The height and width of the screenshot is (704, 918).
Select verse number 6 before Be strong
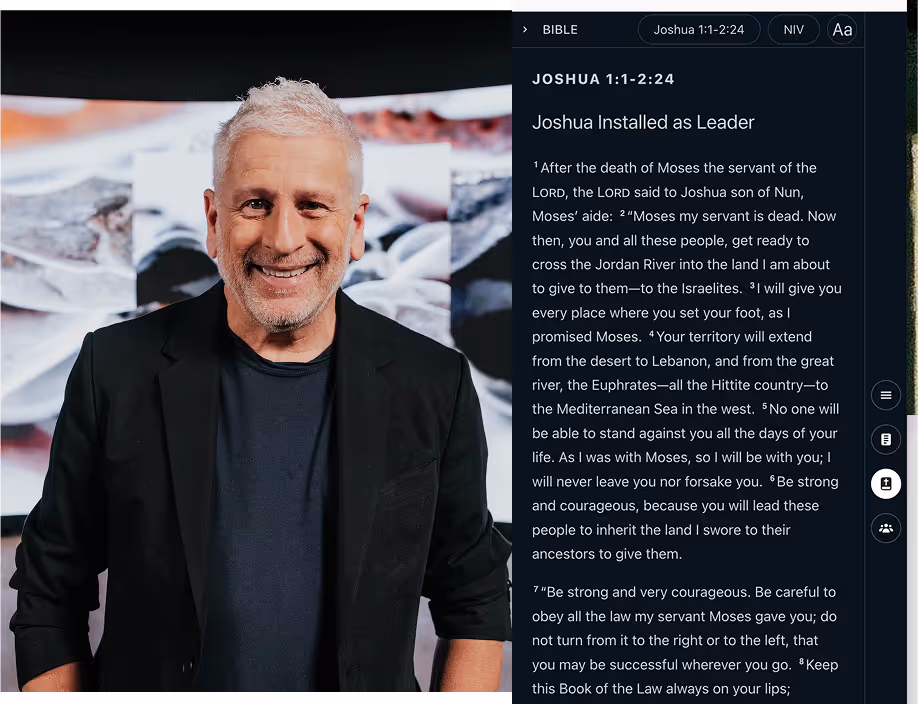click(772, 479)
